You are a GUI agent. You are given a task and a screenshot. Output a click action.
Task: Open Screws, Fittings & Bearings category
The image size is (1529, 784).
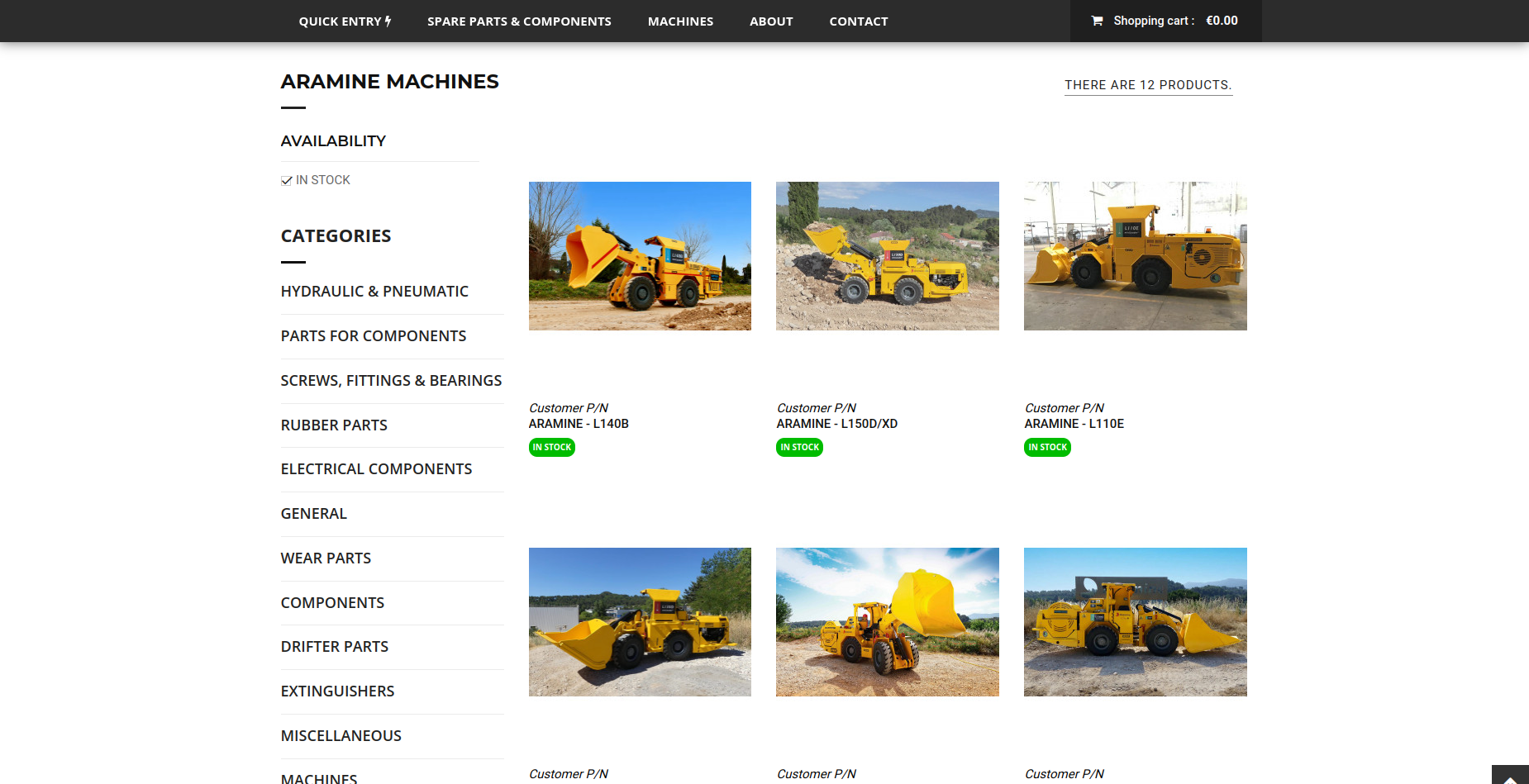pos(391,381)
